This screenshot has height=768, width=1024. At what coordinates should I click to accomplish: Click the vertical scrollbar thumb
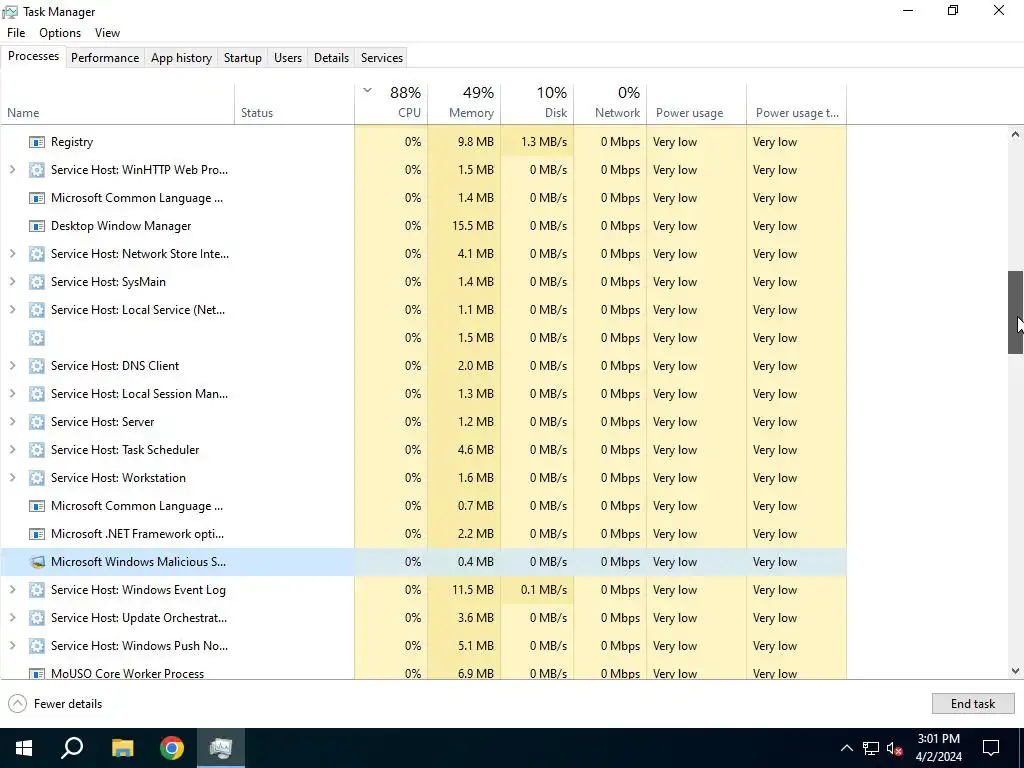[x=1016, y=312]
